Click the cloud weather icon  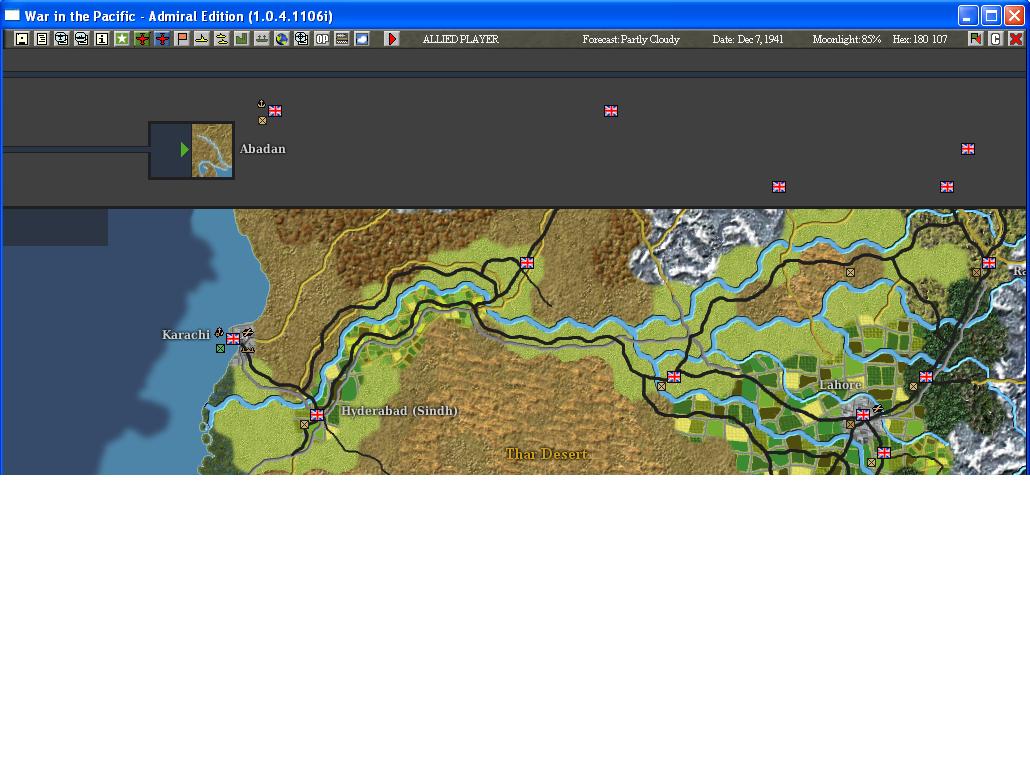362,39
